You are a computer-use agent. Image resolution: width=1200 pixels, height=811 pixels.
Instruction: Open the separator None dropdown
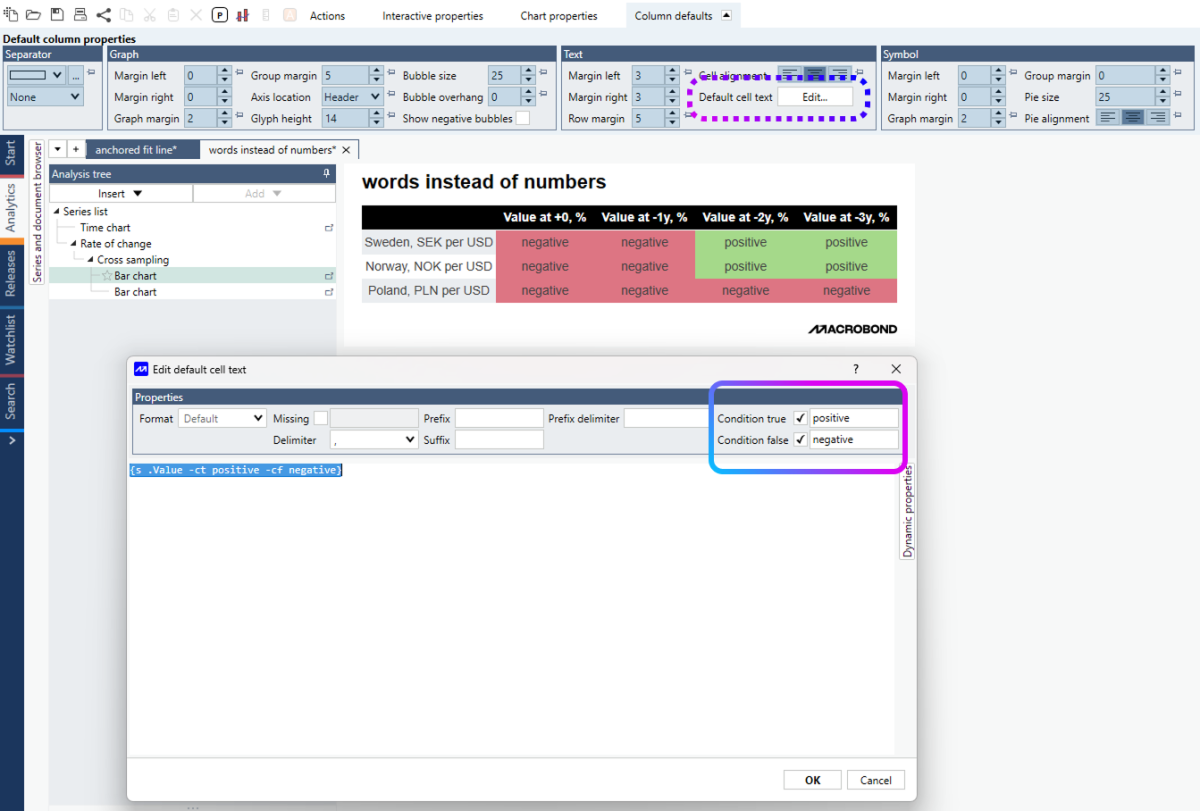coord(45,97)
